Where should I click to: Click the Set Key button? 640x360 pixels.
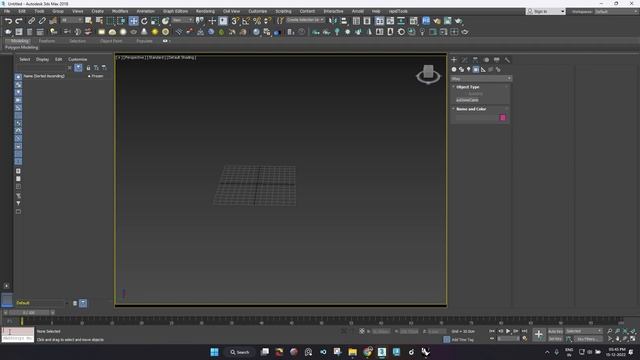click(x=555, y=339)
